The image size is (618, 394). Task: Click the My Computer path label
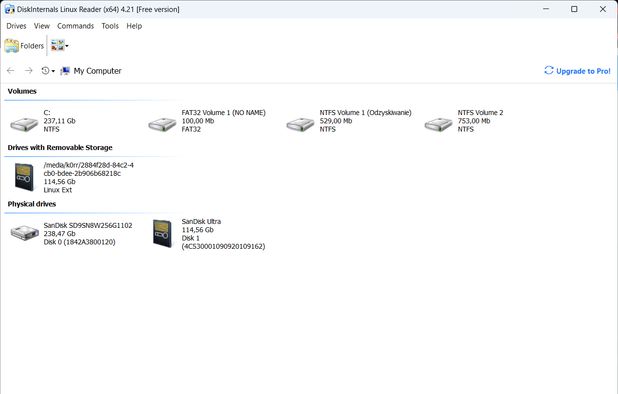[x=97, y=71]
